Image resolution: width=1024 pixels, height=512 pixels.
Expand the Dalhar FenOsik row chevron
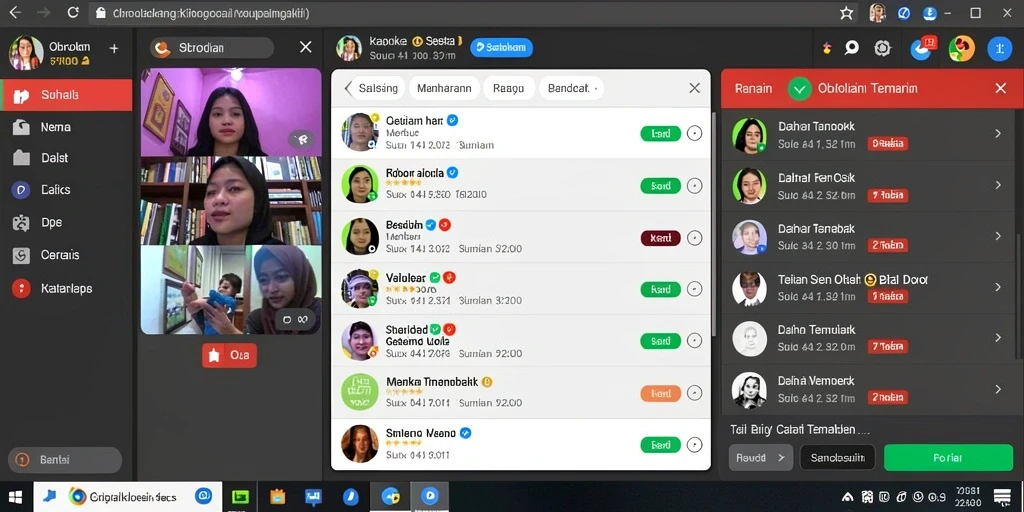pos(998,185)
